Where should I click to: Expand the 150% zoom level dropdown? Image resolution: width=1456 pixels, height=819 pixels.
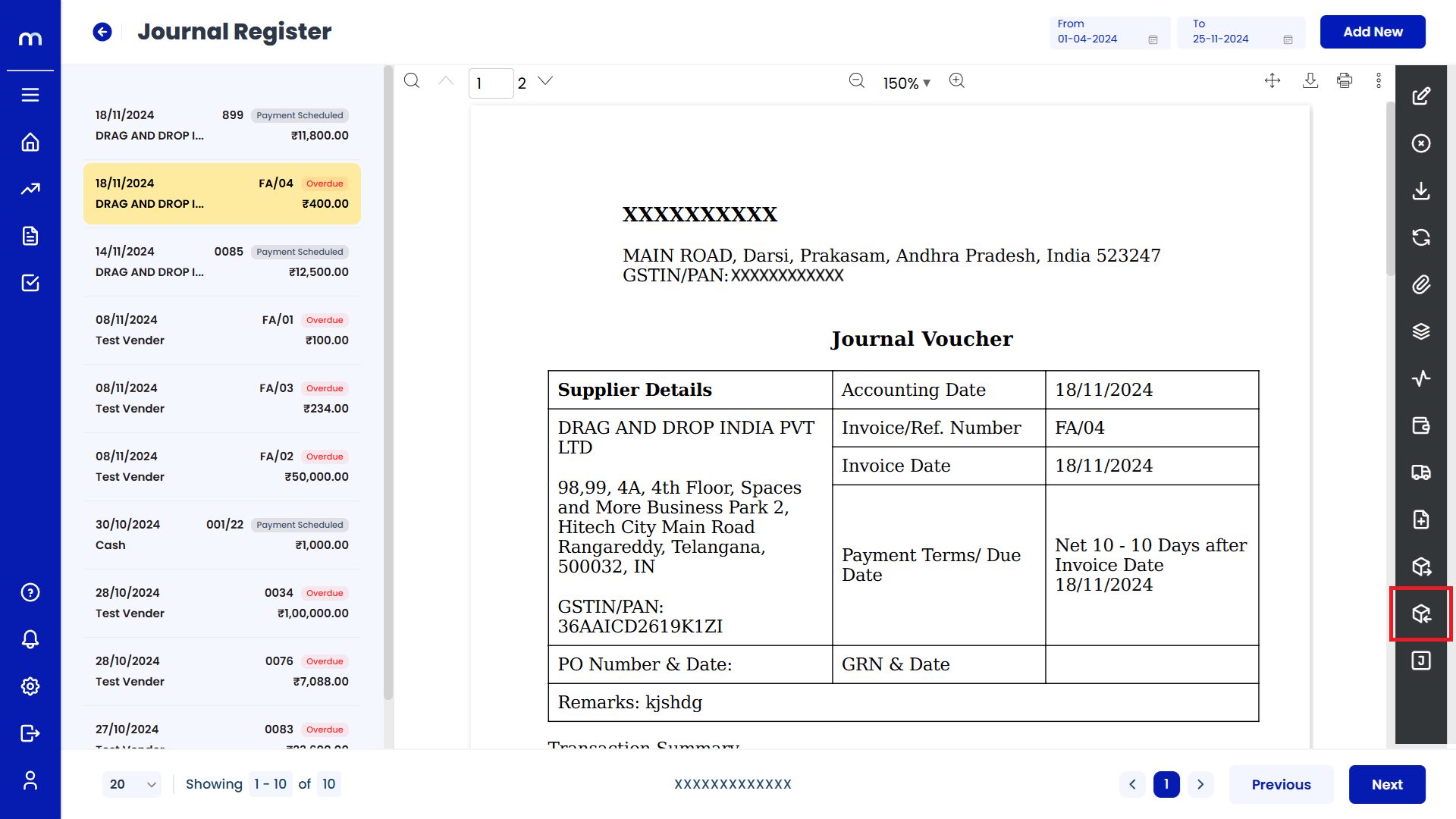907,83
